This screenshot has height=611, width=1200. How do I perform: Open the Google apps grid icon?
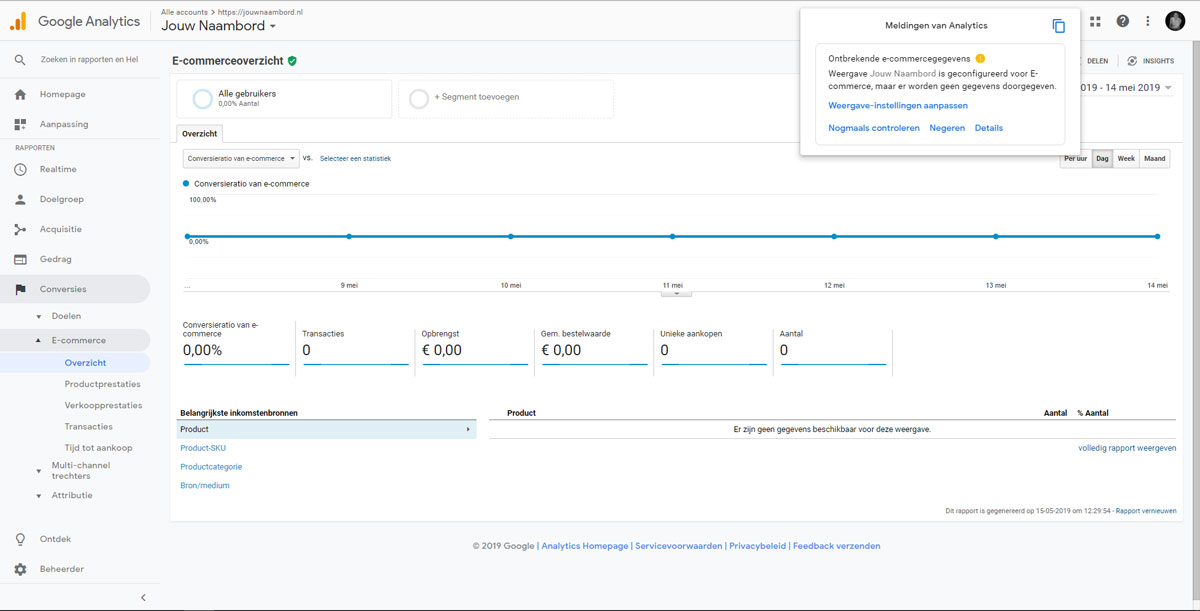(1095, 21)
